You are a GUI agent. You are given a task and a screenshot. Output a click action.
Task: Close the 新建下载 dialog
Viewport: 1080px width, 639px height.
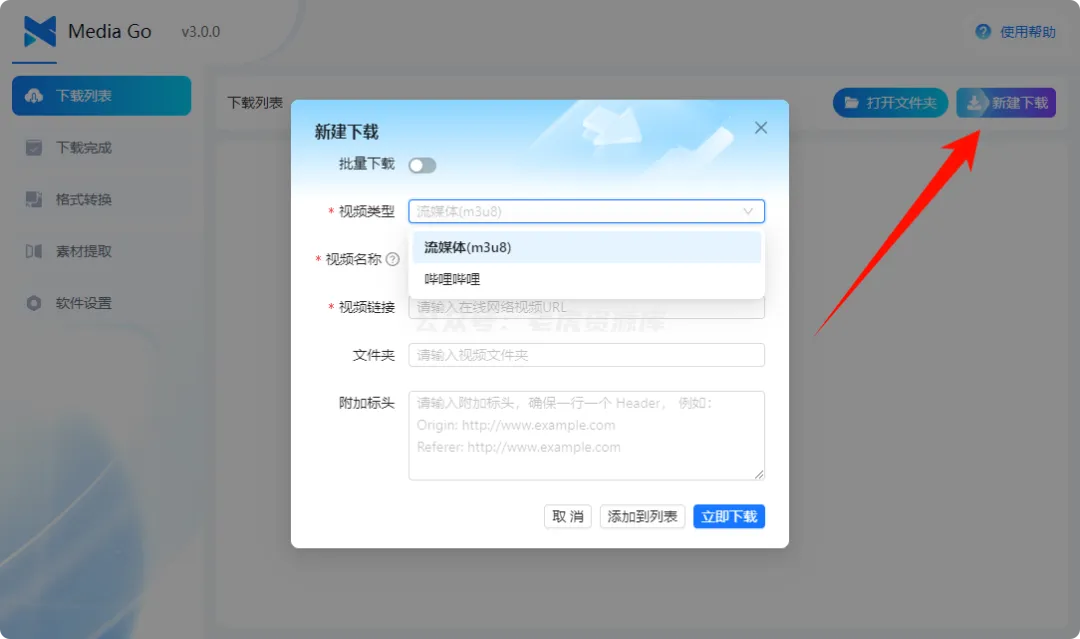pyautogui.click(x=760, y=128)
